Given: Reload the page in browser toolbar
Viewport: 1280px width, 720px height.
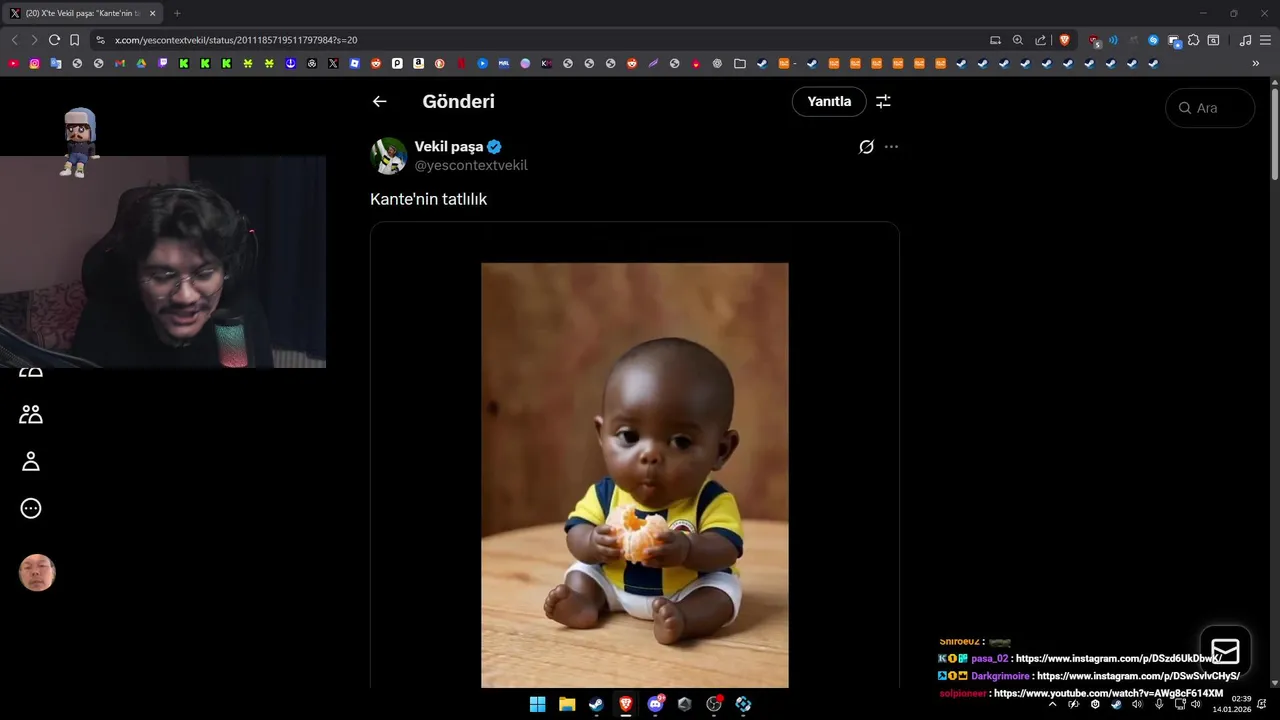Looking at the screenshot, I should point(54,40).
